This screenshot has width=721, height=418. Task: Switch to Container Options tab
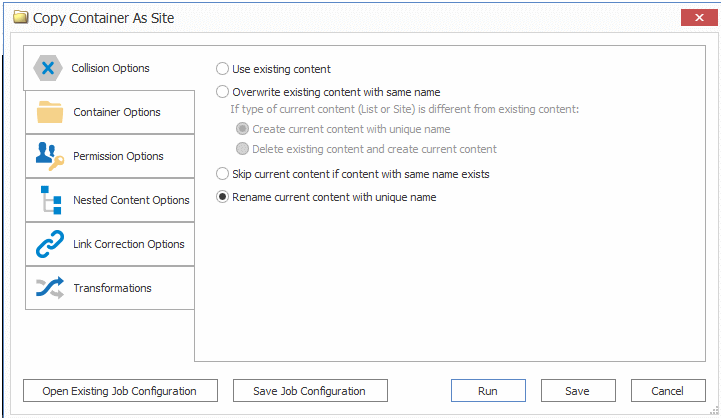click(x=110, y=112)
